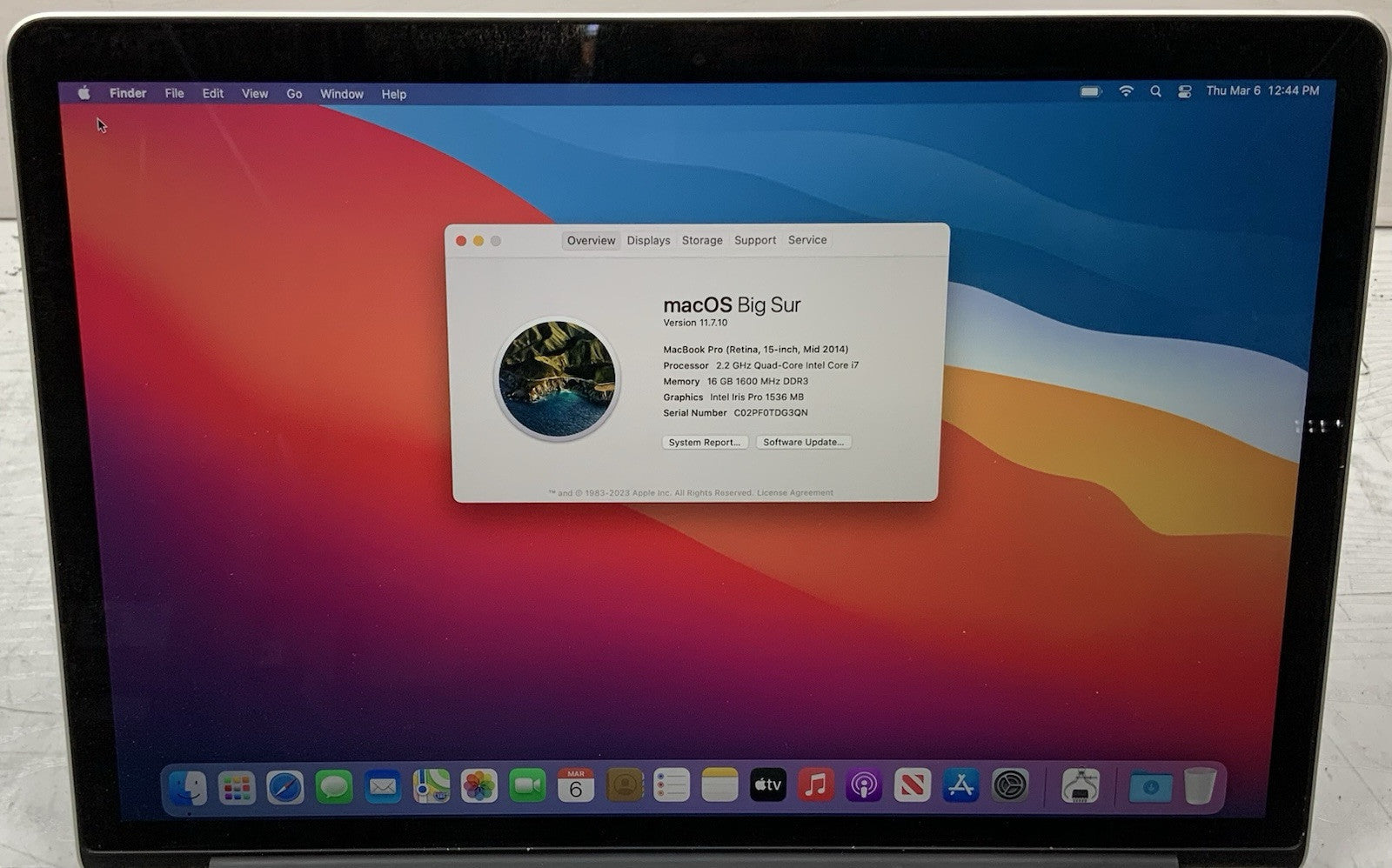The height and width of the screenshot is (868, 1392).
Task: Launch Notes from the Dock
Action: (x=719, y=785)
